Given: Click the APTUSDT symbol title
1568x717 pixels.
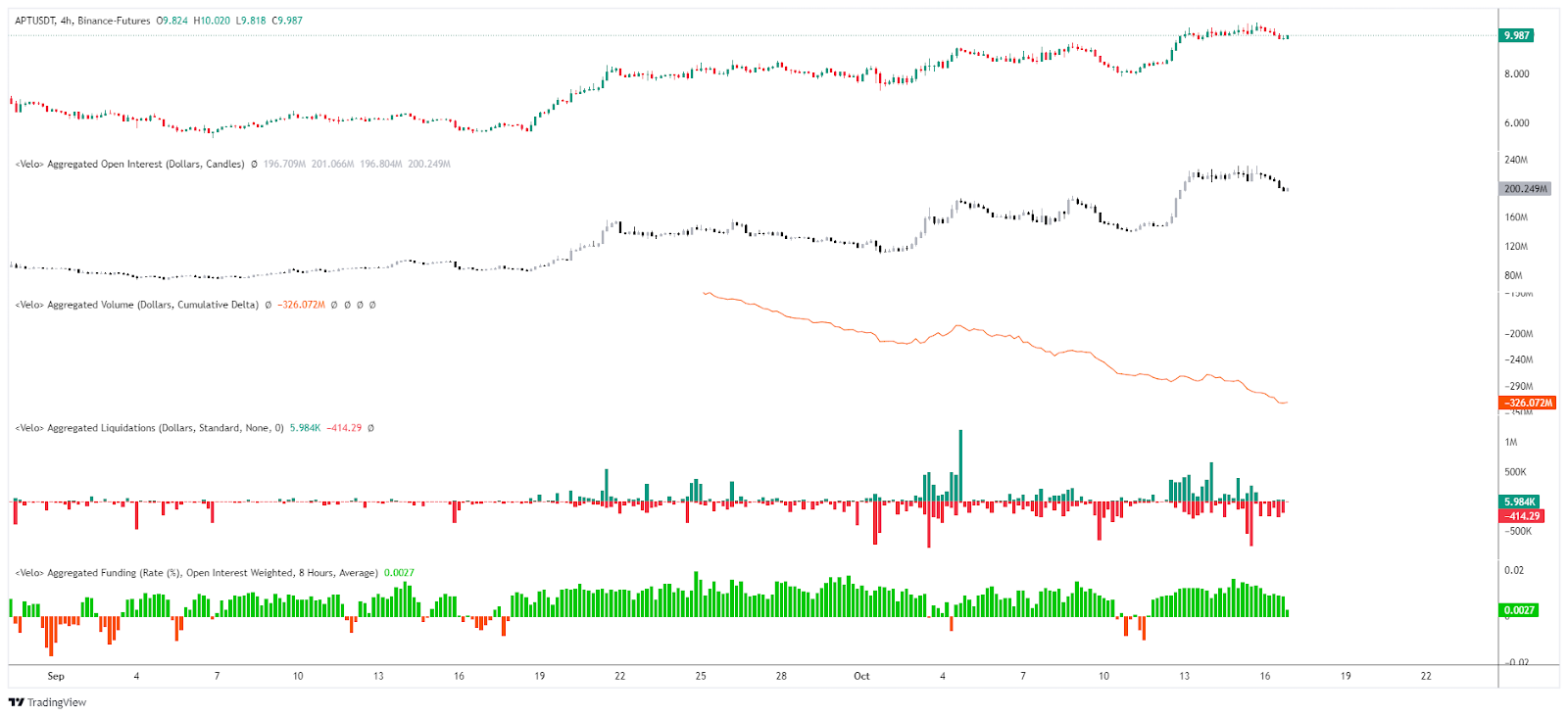Looking at the screenshot, I should click(34, 21).
